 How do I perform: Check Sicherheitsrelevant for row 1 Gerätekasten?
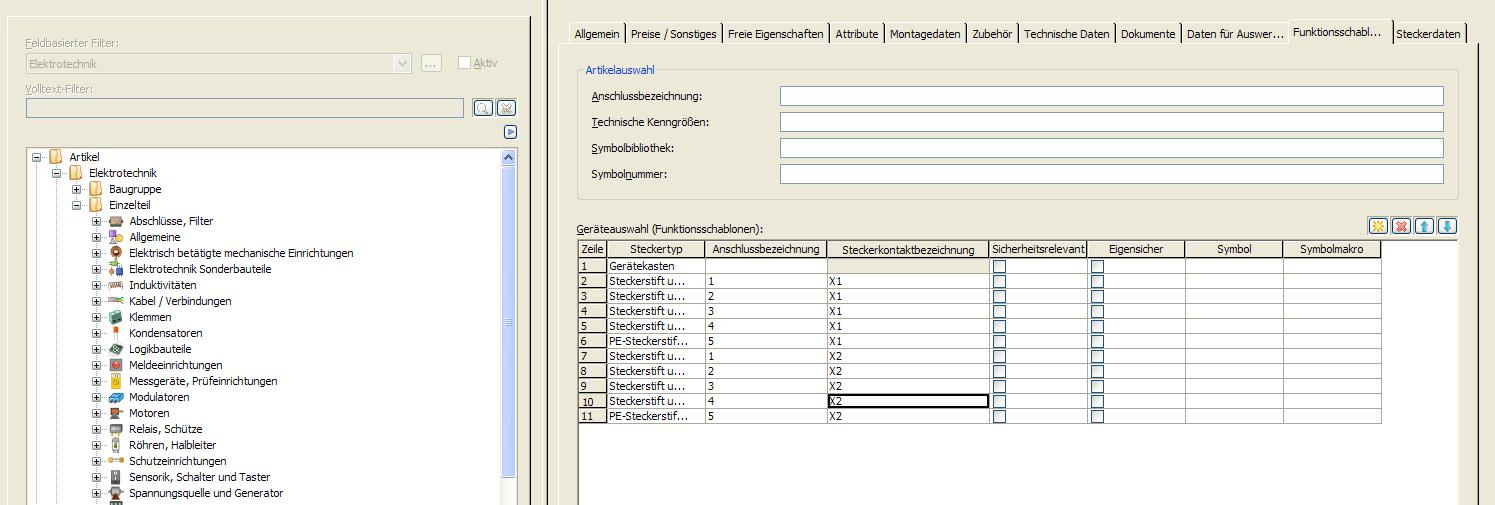coord(999,266)
